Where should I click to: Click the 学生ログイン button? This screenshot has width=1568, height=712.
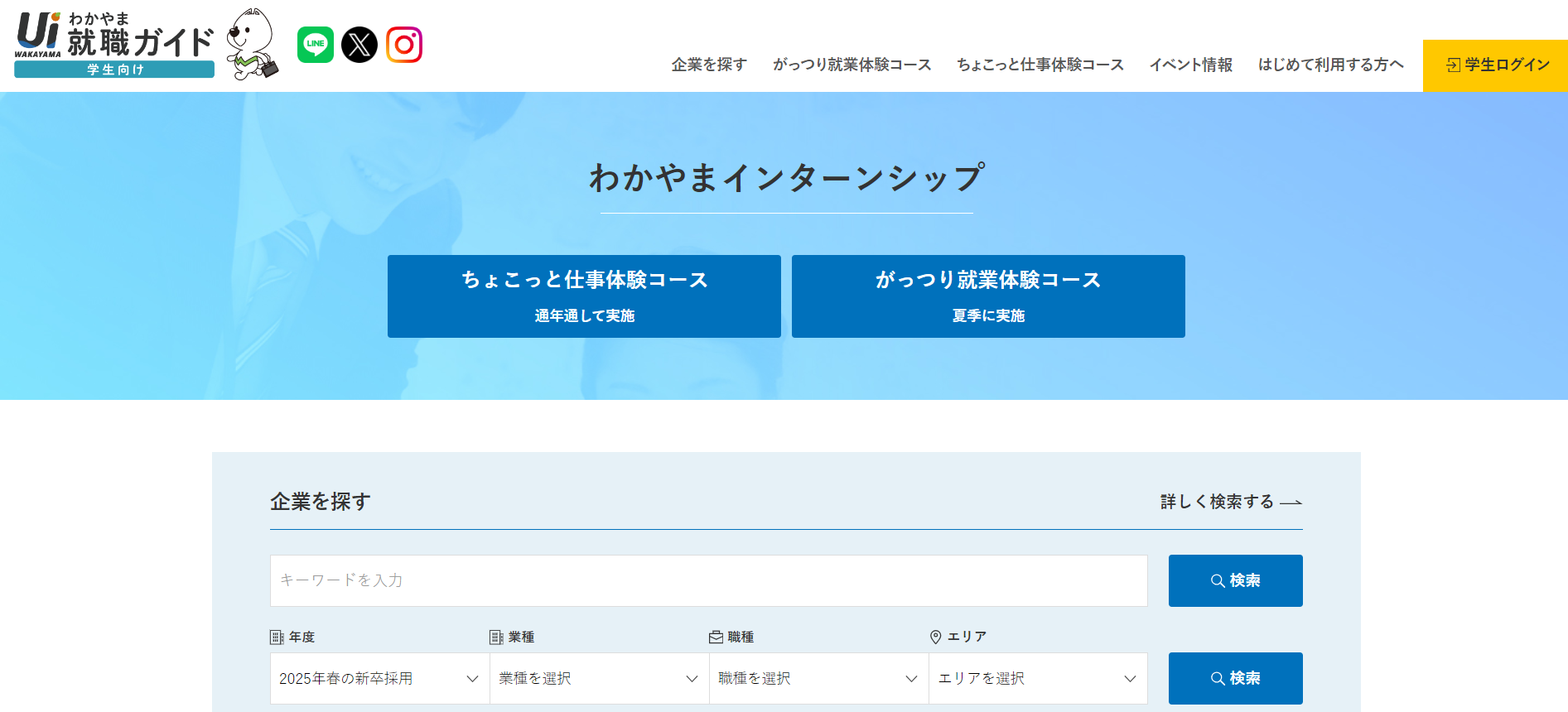click(x=1495, y=65)
